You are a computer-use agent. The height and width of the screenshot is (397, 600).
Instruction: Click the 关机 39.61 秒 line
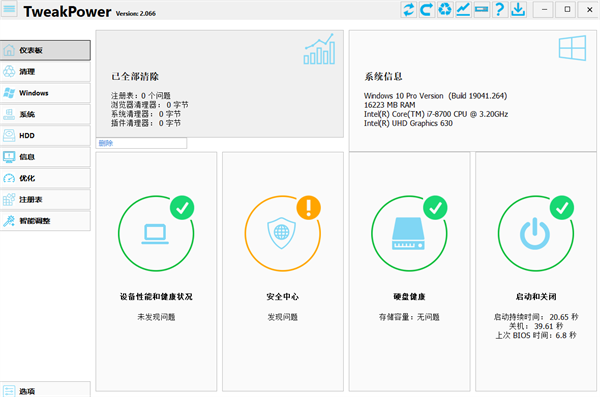point(536,326)
